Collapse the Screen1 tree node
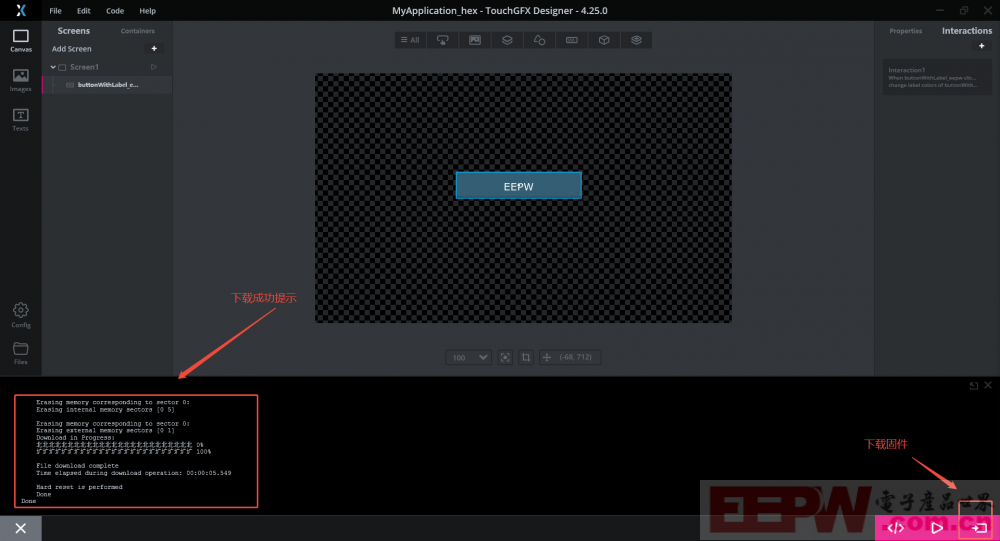Viewport: 1000px width, 541px height. click(53, 67)
